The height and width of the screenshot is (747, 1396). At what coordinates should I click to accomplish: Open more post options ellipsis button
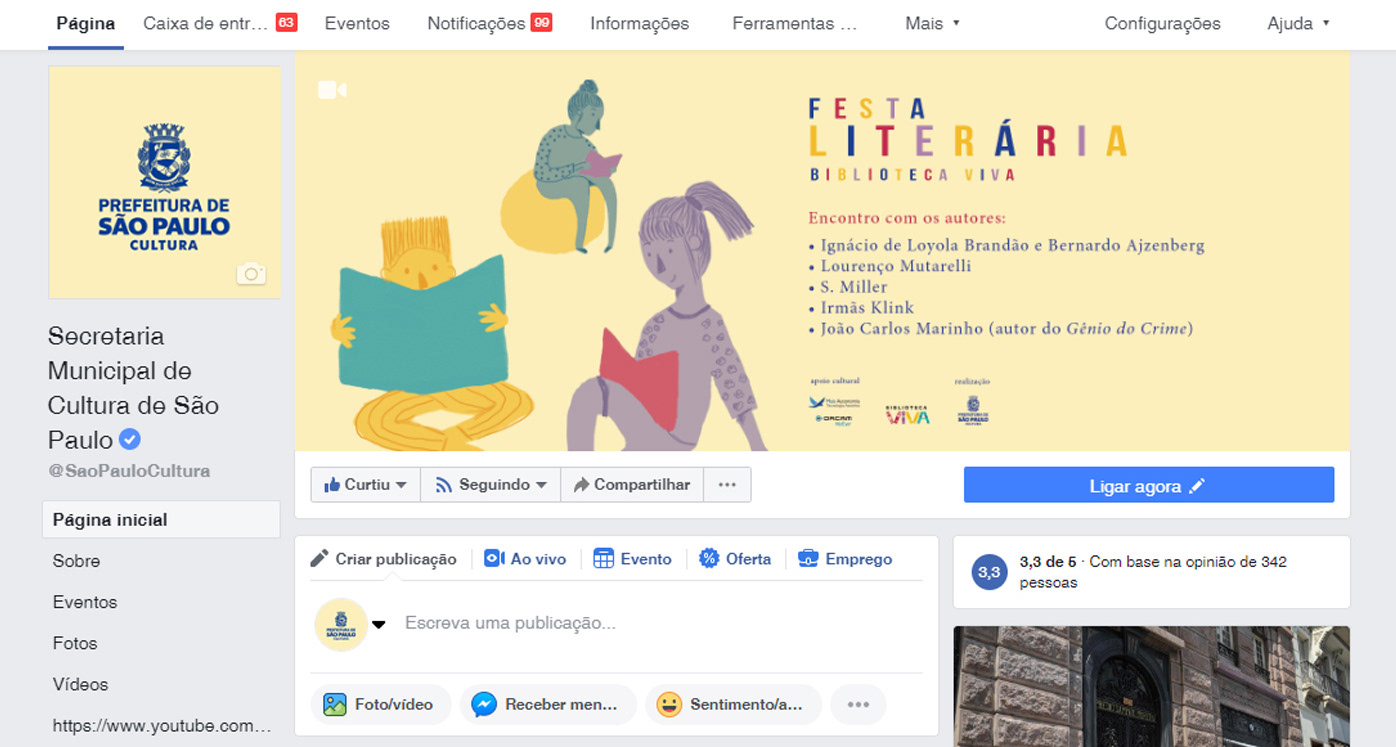[858, 704]
